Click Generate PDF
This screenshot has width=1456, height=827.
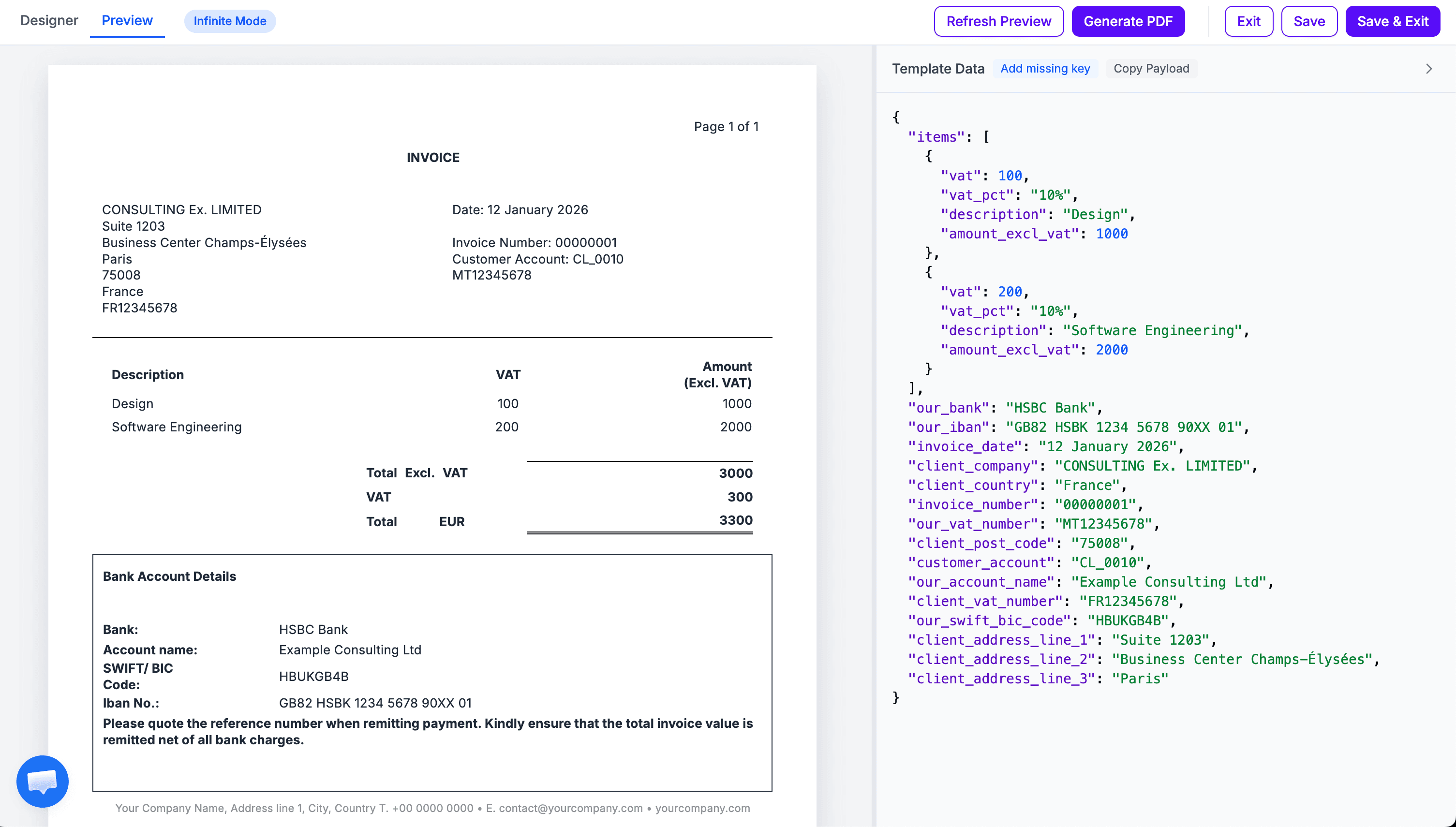pyautogui.click(x=1128, y=21)
